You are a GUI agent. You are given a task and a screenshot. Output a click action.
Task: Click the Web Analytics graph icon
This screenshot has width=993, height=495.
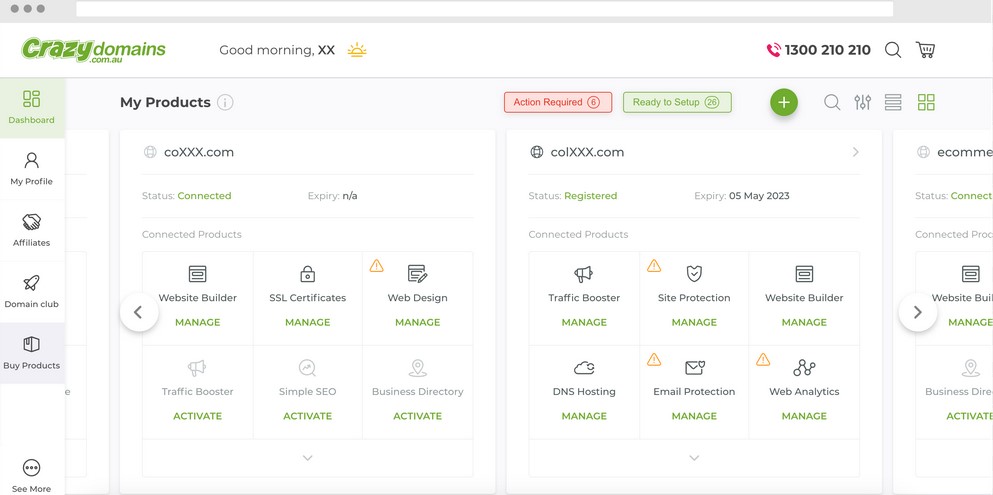(x=804, y=368)
